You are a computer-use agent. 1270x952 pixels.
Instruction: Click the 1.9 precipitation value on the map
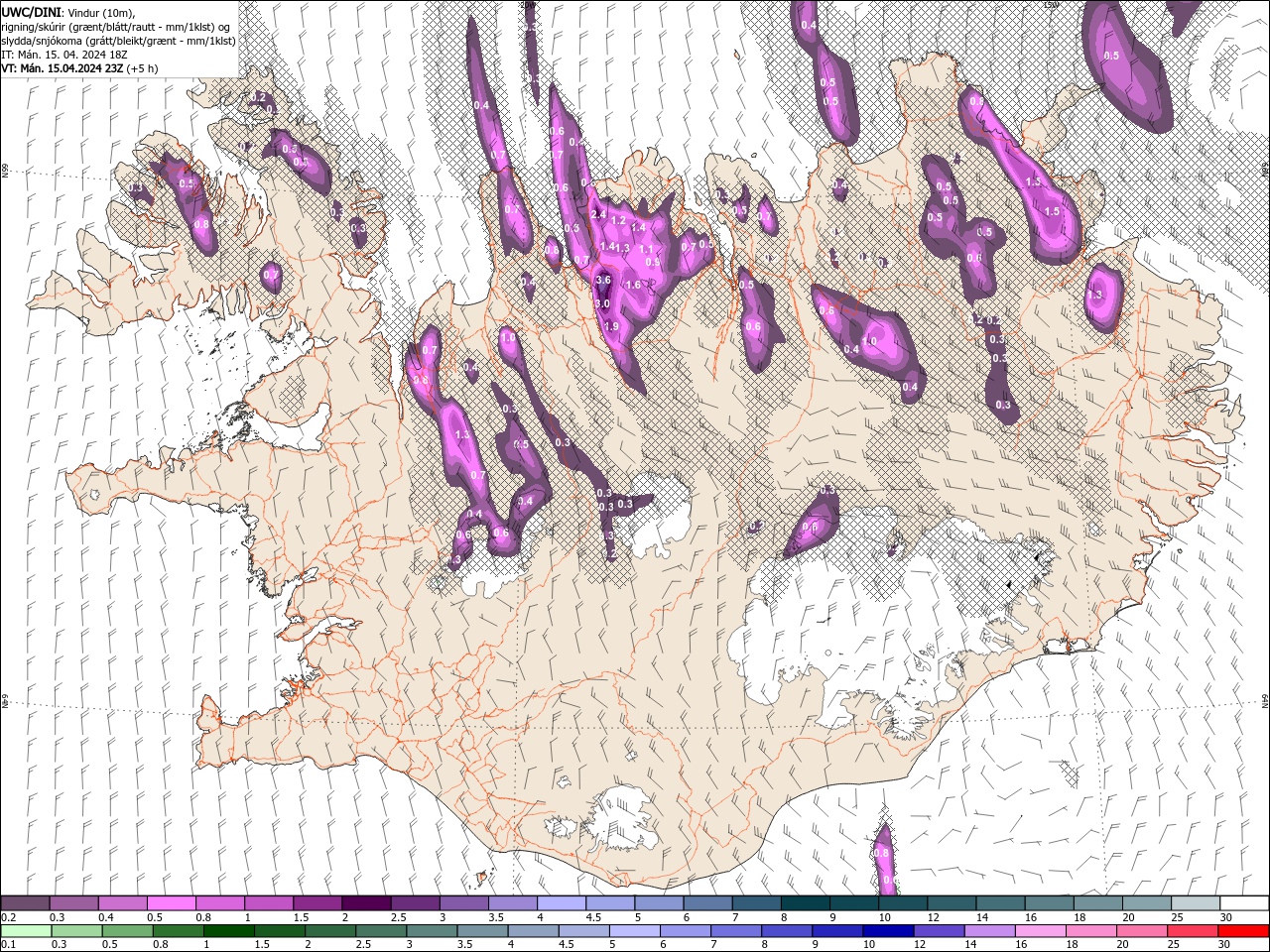(x=611, y=326)
